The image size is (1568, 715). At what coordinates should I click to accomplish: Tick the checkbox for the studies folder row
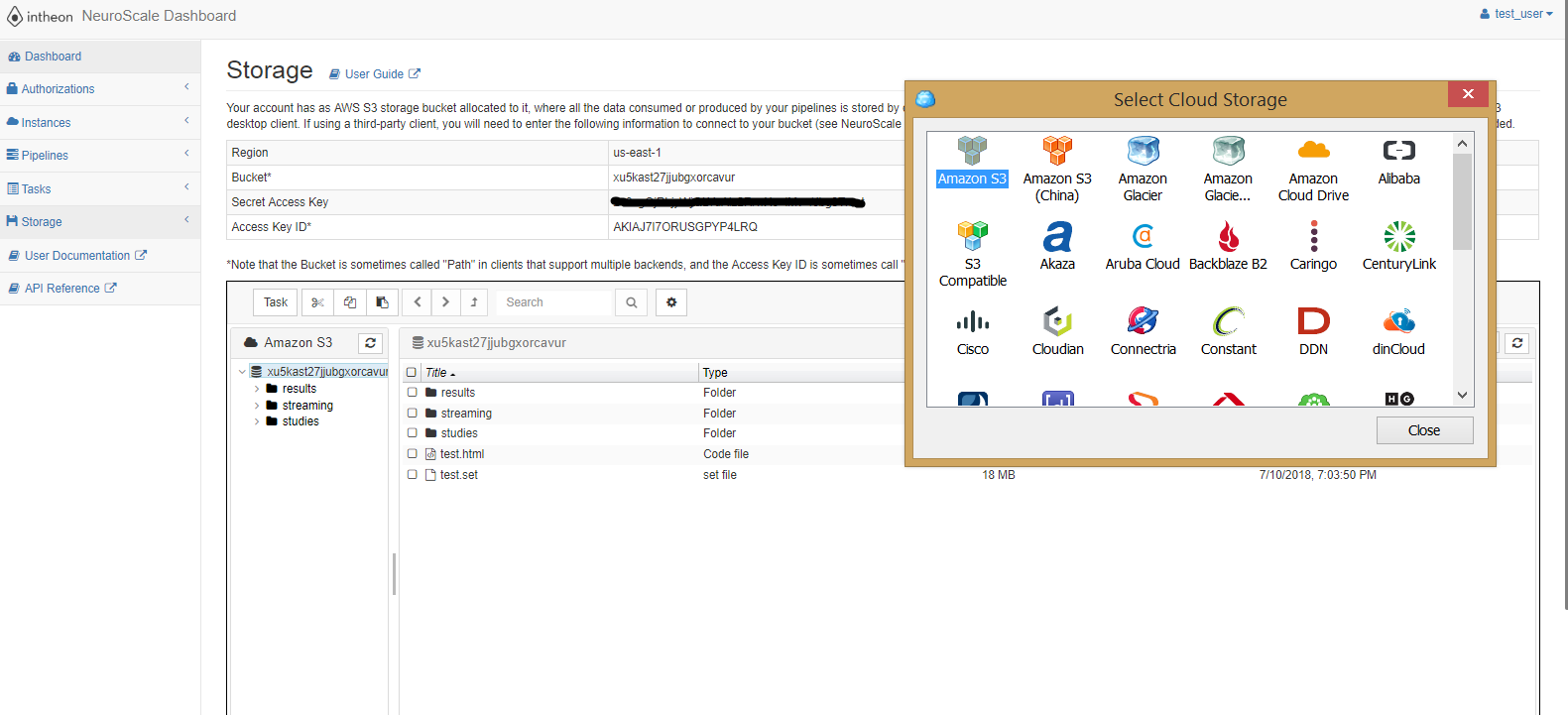point(413,433)
